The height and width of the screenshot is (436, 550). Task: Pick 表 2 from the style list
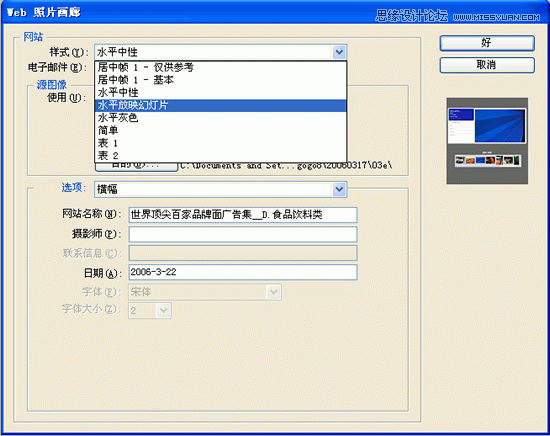220,155
